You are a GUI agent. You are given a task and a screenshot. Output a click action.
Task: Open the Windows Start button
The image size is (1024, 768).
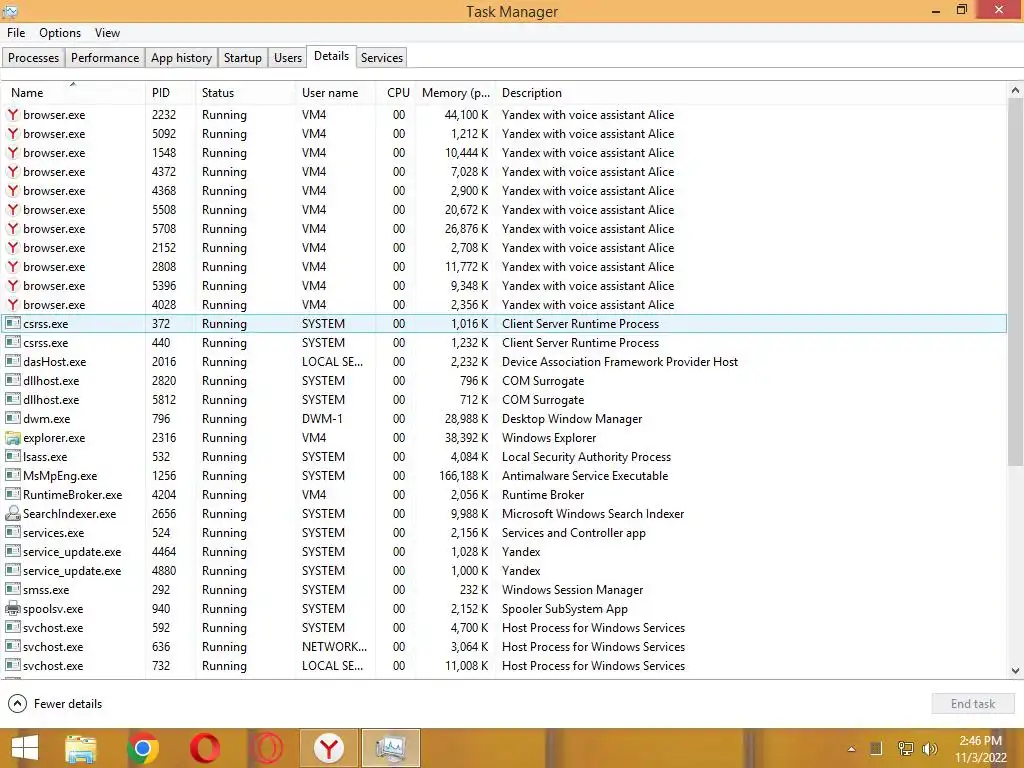(25, 748)
